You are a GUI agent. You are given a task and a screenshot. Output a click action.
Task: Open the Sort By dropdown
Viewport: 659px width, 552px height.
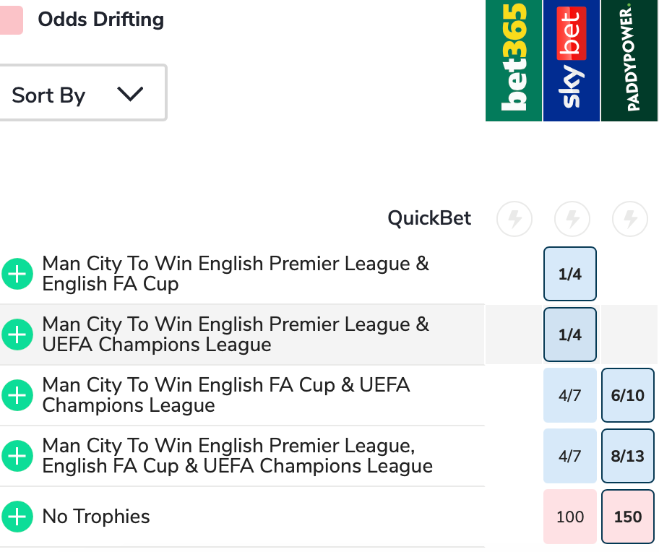pos(80,94)
